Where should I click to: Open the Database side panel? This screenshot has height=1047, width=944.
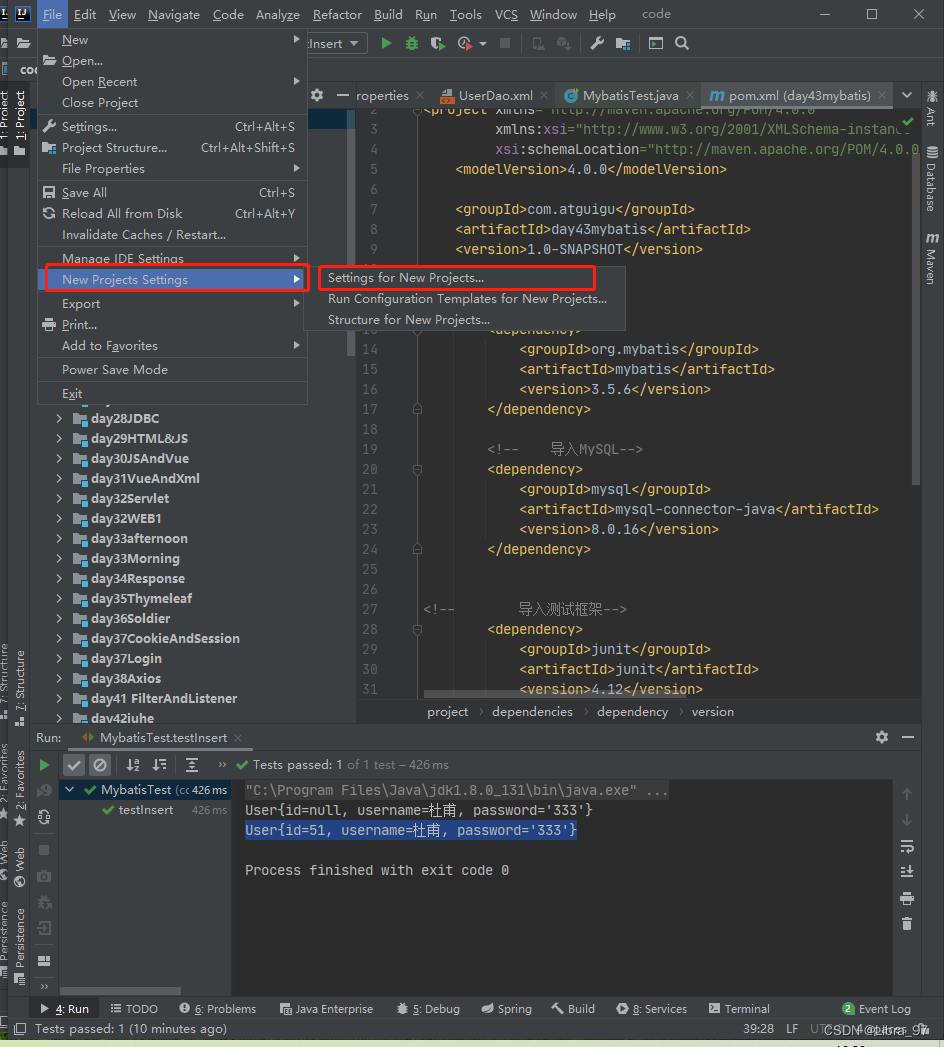pos(932,179)
